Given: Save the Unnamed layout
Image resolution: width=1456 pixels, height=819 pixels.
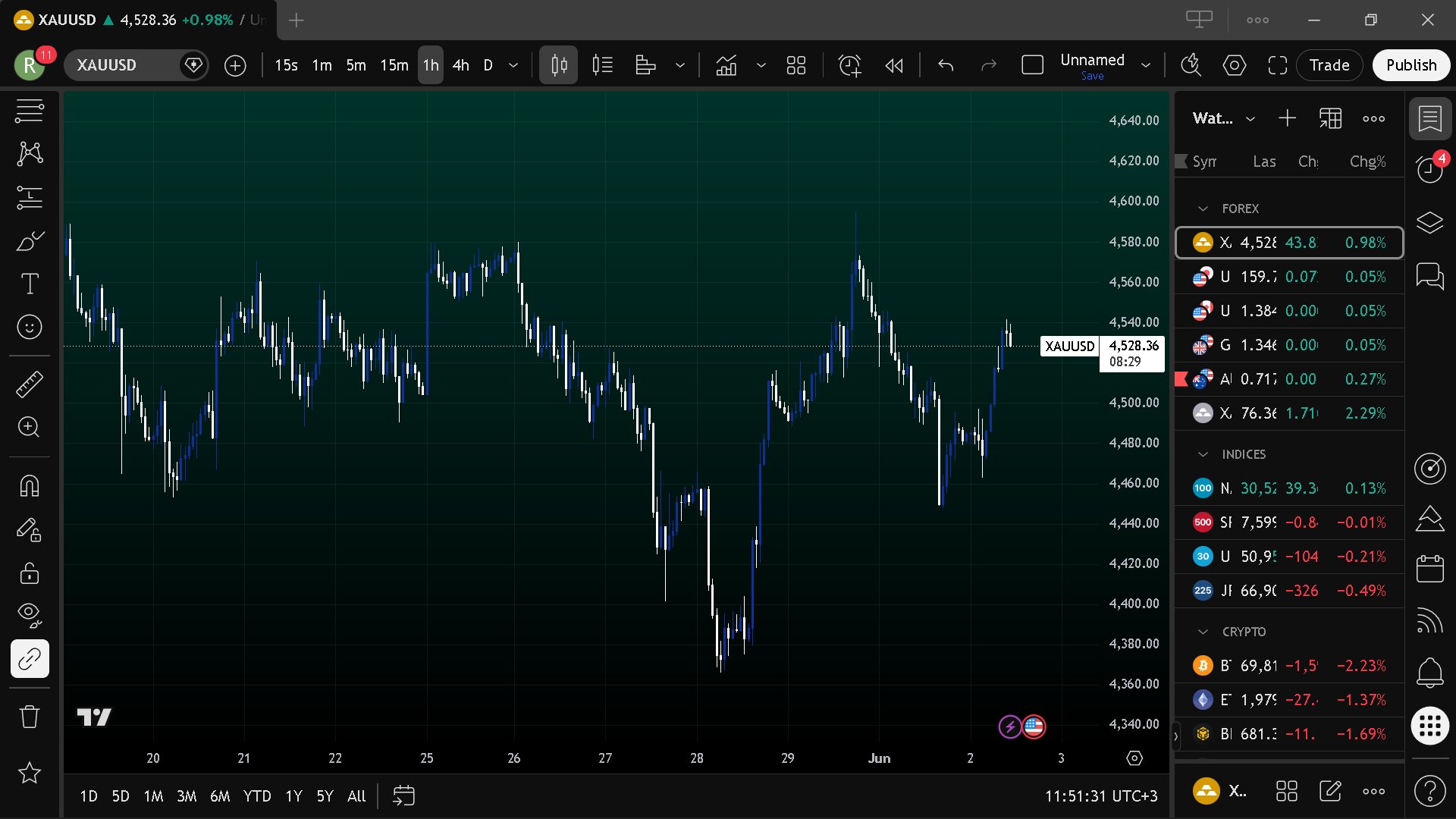Looking at the screenshot, I should point(1092,76).
